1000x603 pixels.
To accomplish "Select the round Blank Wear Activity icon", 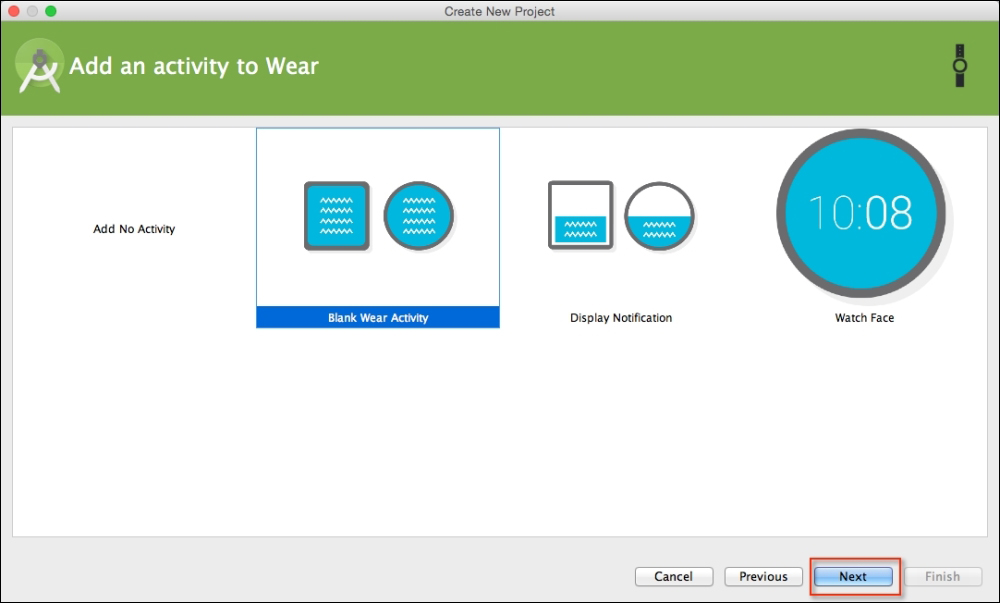I will coord(419,215).
